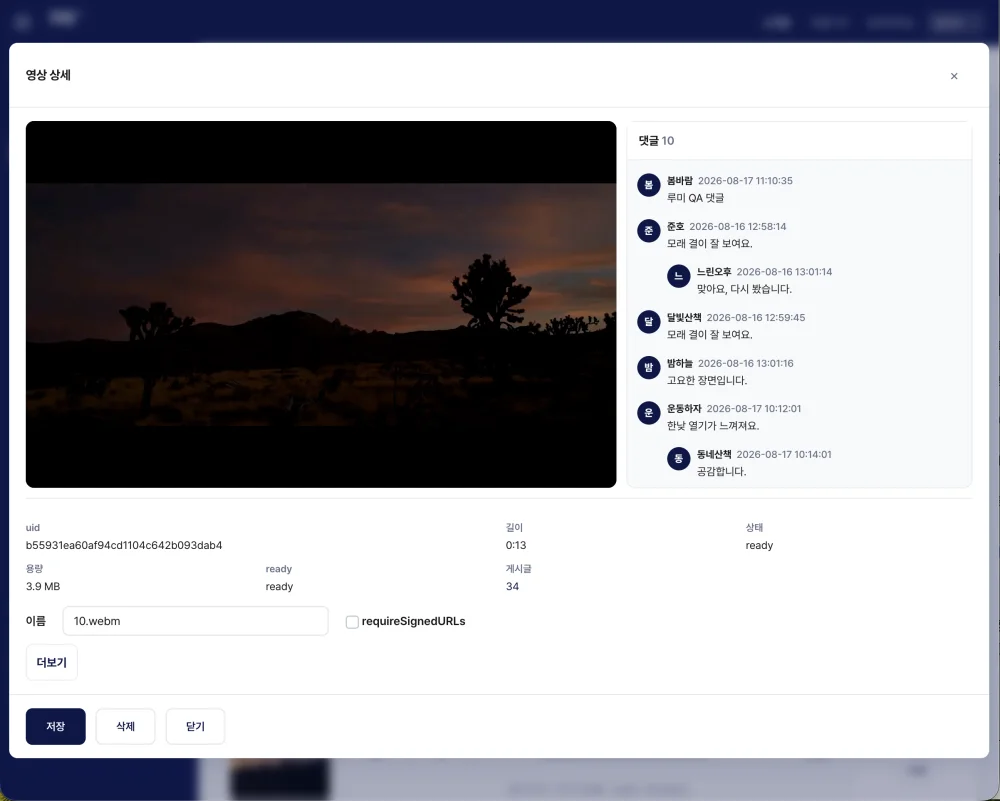Viewport: 1000px width, 801px height.
Task: Click the desert sunset video preview
Action: [x=321, y=304]
